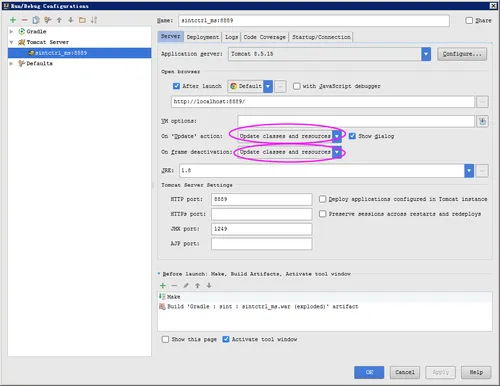Click the OK button
Image resolution: width=500 pixels, height=386 pixels.
369,372
